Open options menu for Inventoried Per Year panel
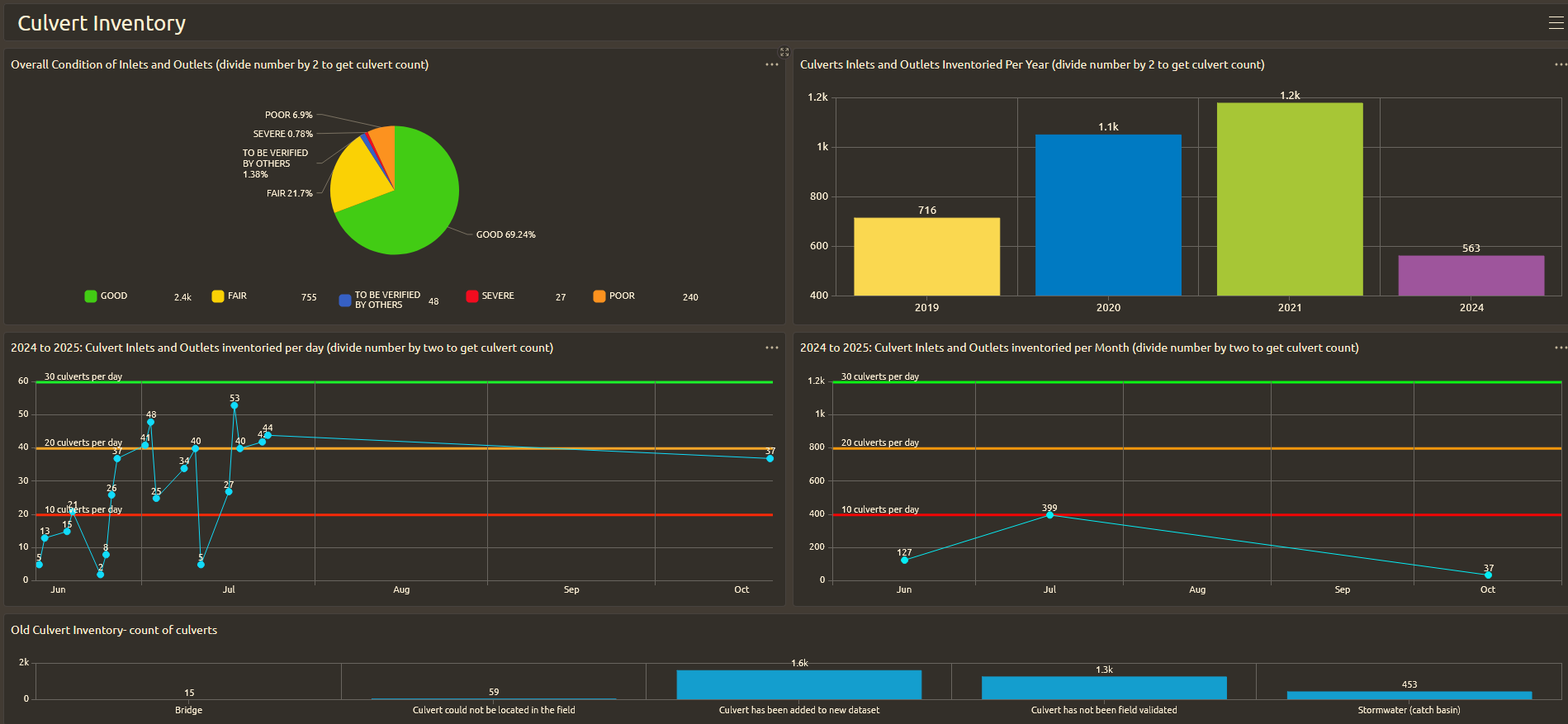Viewport: 1568px width, 724px height. click(x=1561, y=64)
